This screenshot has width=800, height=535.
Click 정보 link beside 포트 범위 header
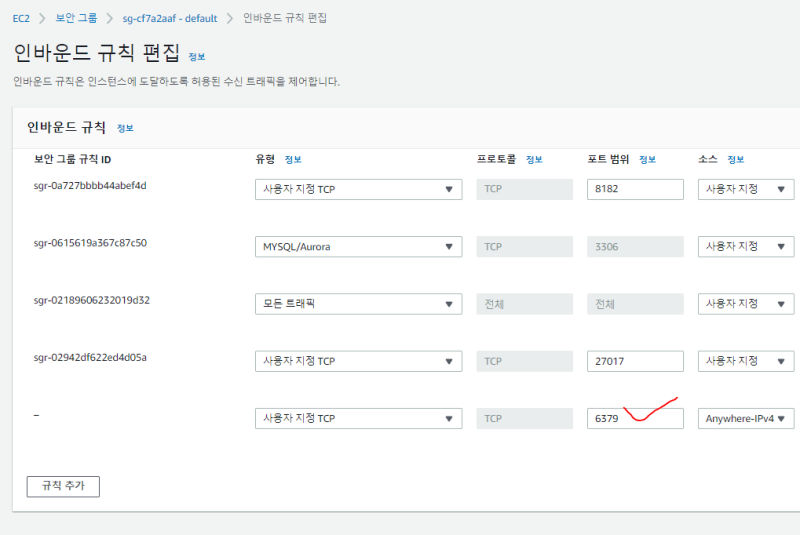coord(647,160)
